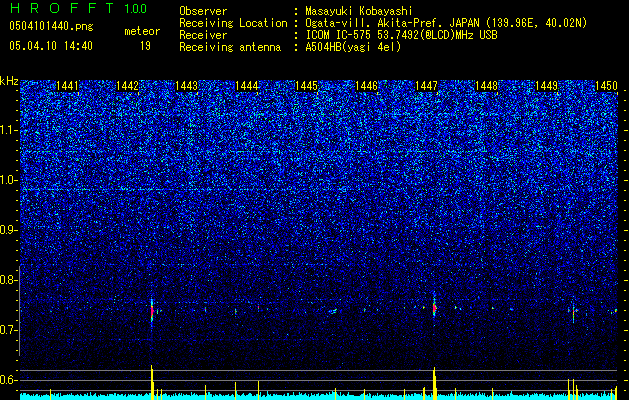The height and width of the screenshot is (400, 629).
Task: Click the 1441 time marker
Action: pos(67,86)
